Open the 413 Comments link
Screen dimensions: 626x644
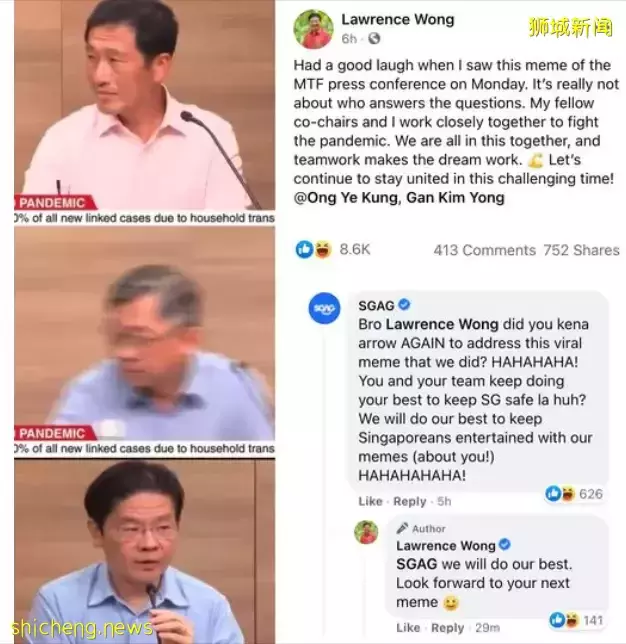pos(484,250)
